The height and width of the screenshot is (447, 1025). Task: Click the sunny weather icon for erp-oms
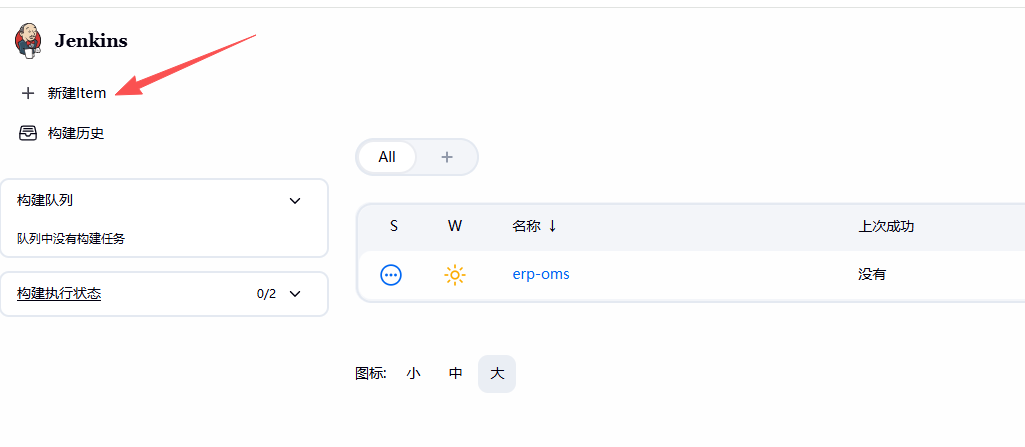click(x=454, y=275)
